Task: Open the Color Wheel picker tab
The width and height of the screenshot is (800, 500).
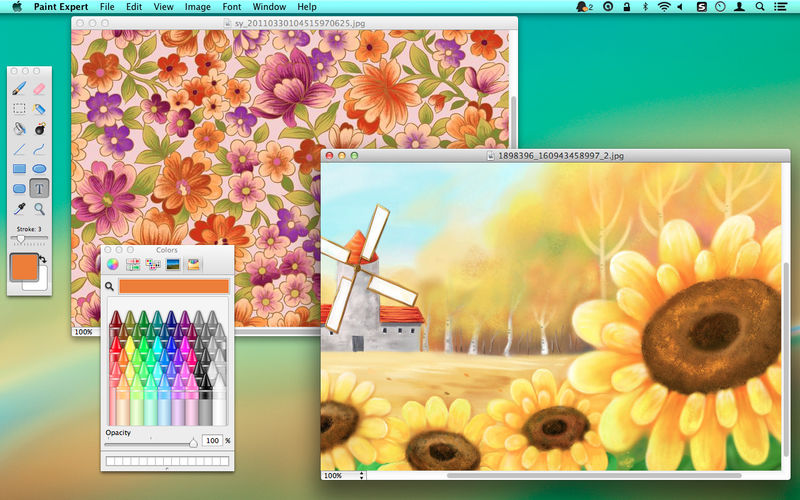Action: [112, 264]
